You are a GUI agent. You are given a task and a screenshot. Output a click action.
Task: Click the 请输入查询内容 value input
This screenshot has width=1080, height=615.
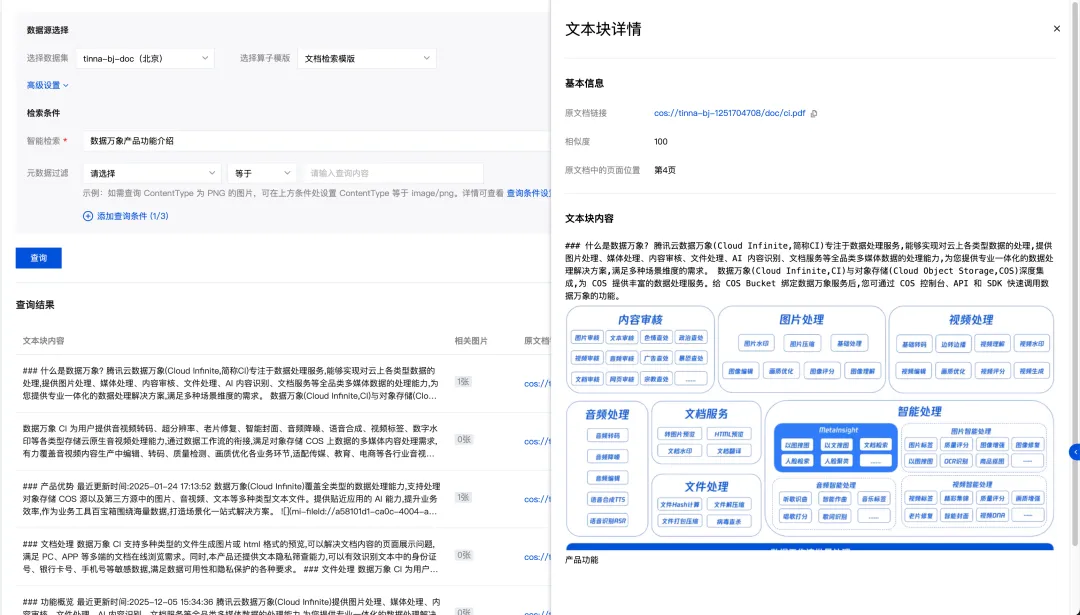pos(392,172)
